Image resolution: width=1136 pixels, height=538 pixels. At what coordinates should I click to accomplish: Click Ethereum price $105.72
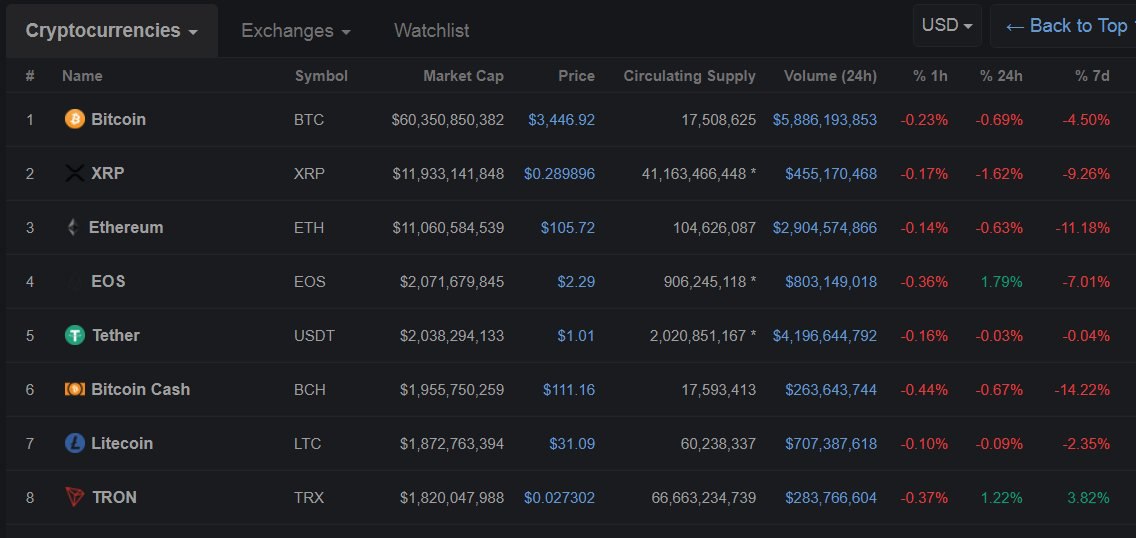pyautogui.click(x=568, y=227)
